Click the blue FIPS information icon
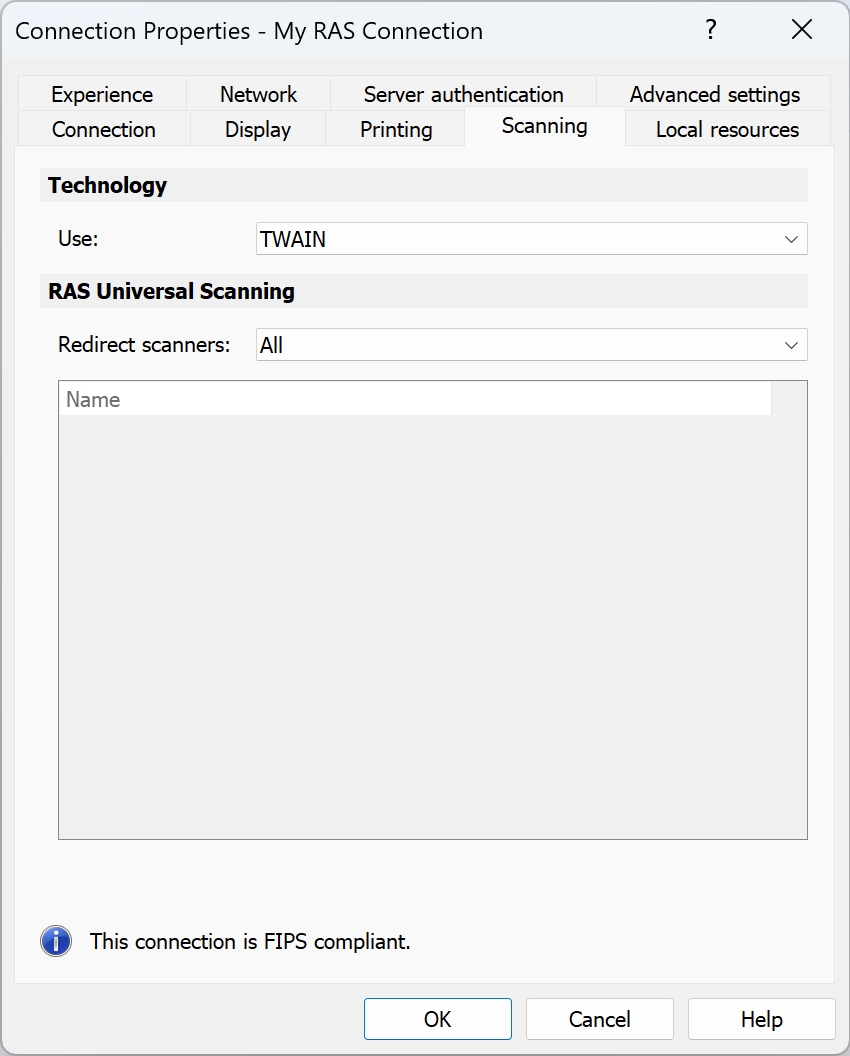850x1056 pixels. point(56,941)
